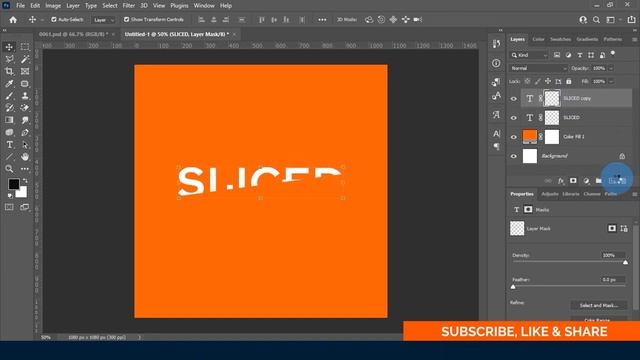The height and width of the screenshot is (360, 640).
Task: Switch to the 0061.psd document tab
Action: tap(73, 34)
